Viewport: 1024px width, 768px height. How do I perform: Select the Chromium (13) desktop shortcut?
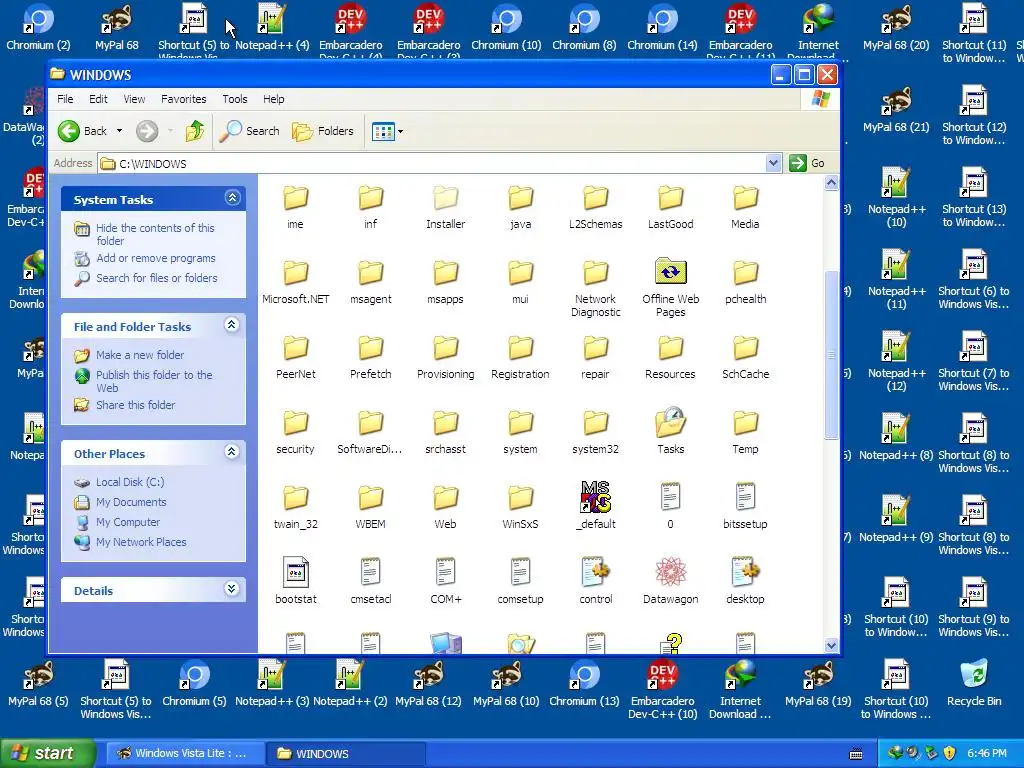point(584,683)
